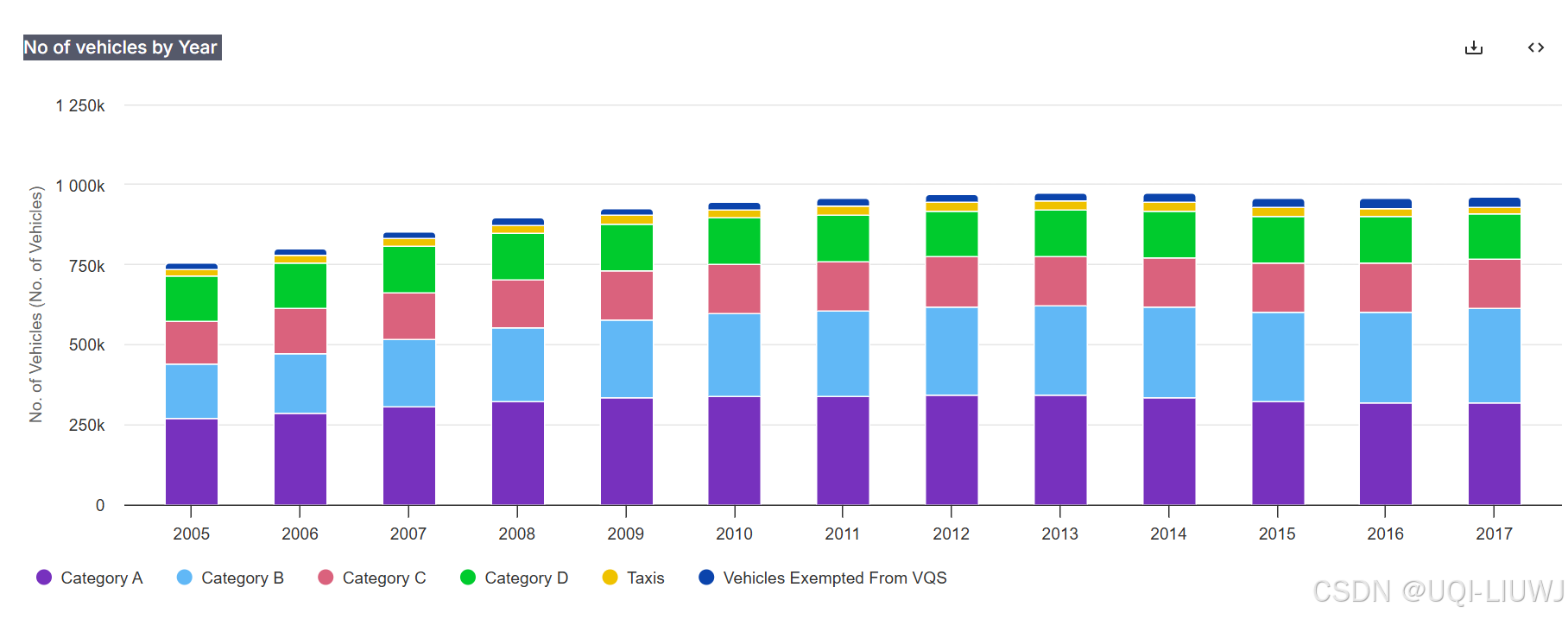Hide Category C series via legend
Viewport: 1568px width, 619px height.
pos(383,578)
